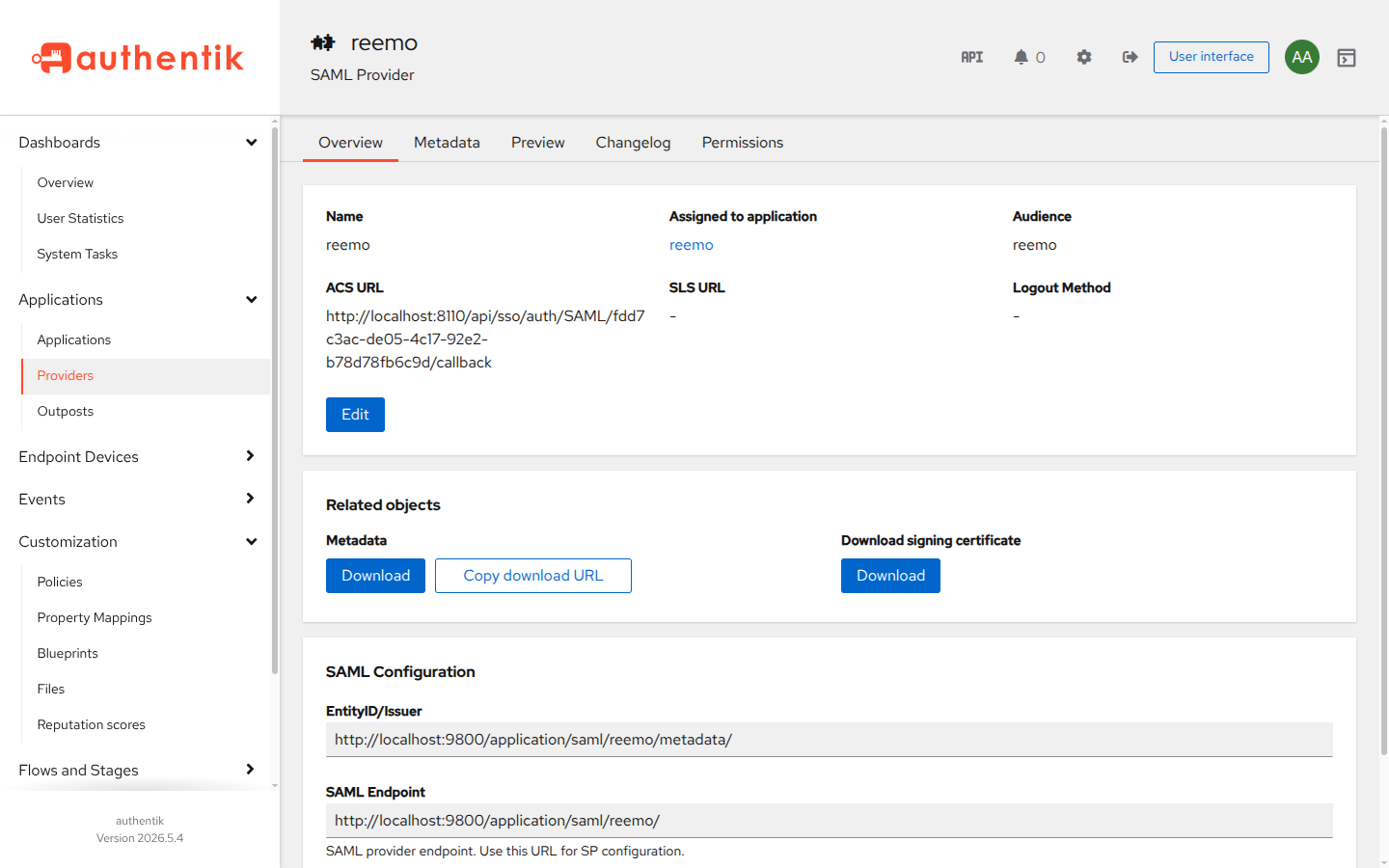Open the AA user avatar
This screenshot has width=1389, height=868.
coord(1302,57)
